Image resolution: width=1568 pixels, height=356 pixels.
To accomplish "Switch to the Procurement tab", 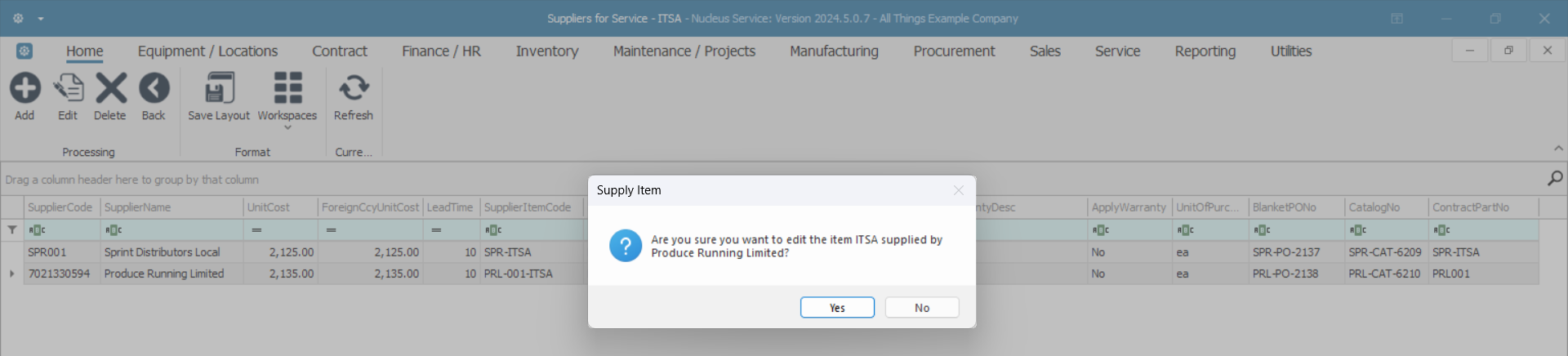I will tap(954, 51).
